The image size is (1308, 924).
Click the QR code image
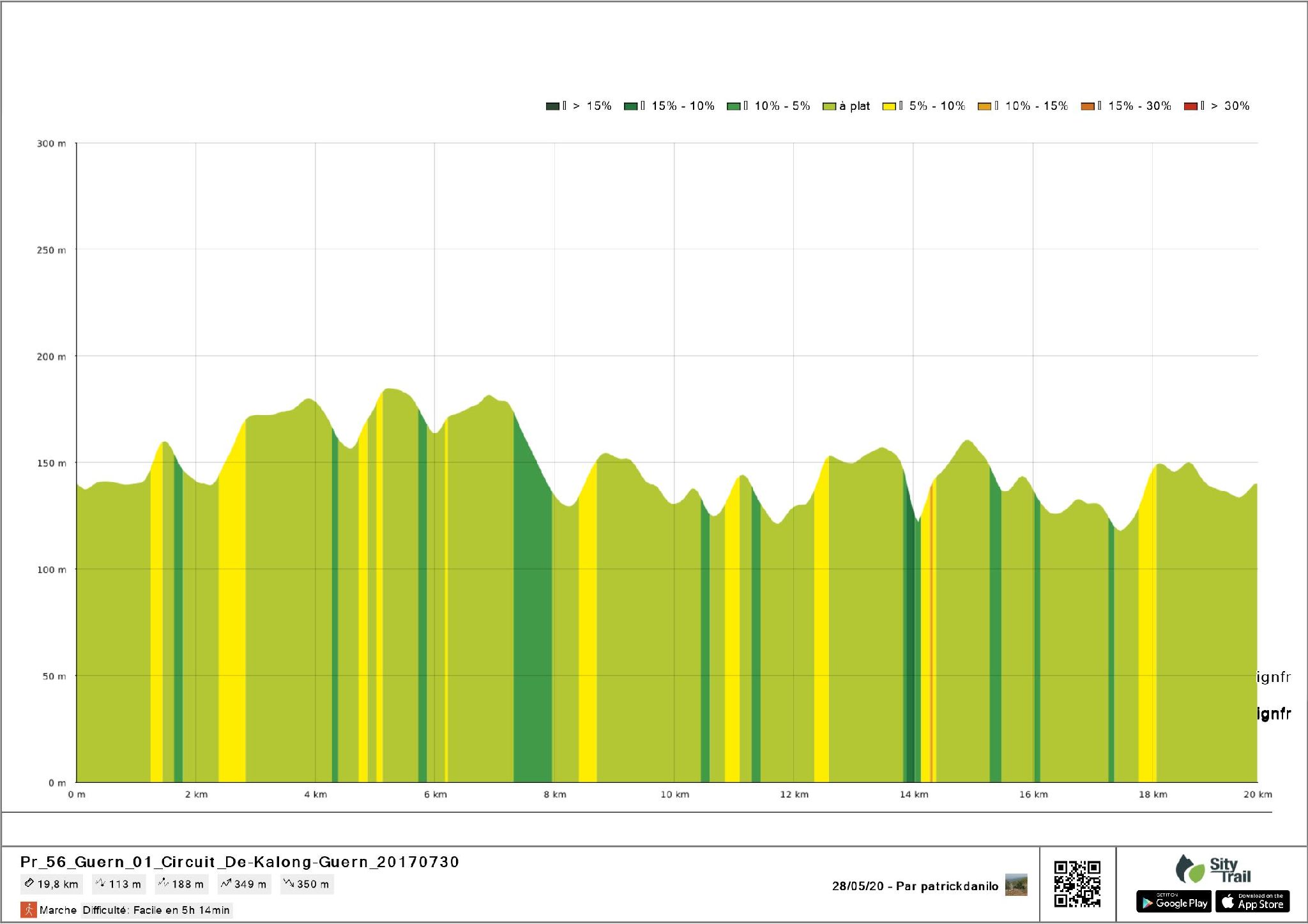(1077, 884)
